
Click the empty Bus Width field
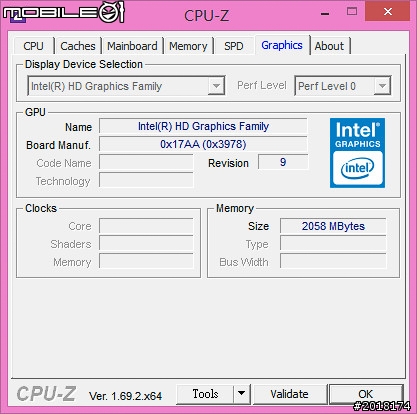tap(333, 262)
